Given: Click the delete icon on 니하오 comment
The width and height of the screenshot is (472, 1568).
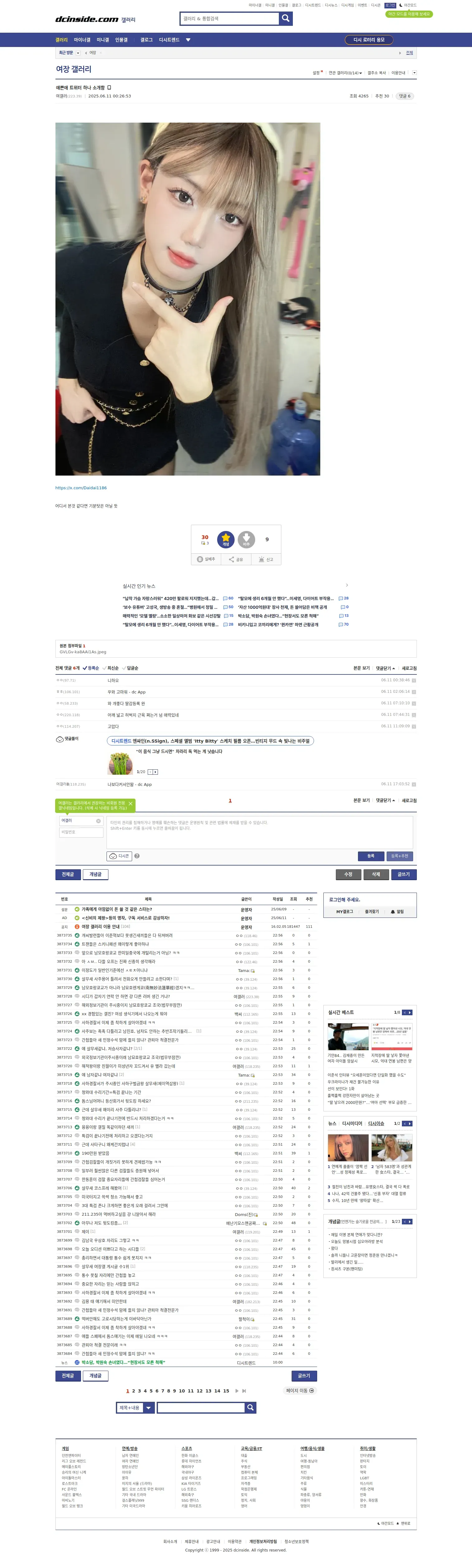Looking at the screenshot, I should pyautogui.click(x=414, y=681).
